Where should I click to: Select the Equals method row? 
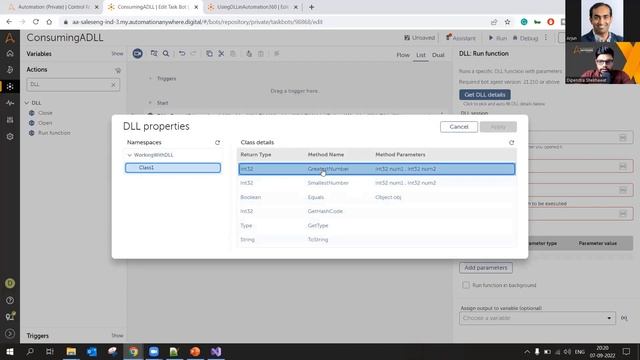click(x=377, y=197)
